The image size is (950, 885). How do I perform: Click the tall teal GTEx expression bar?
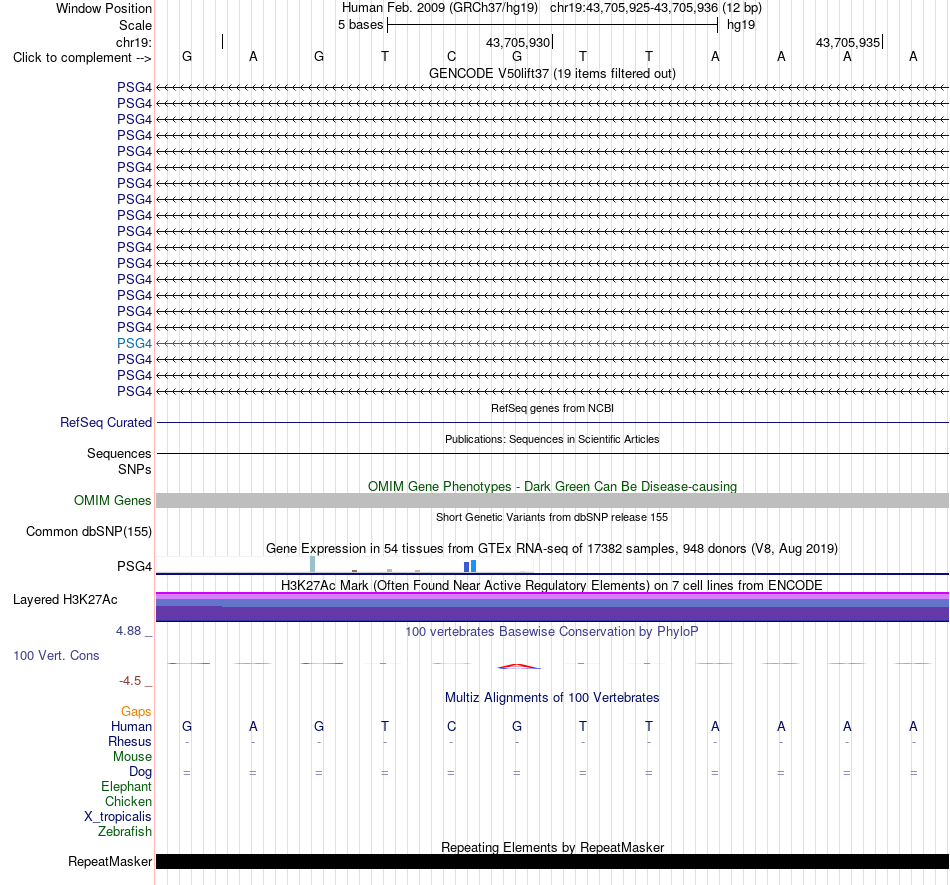pos(313,564)
